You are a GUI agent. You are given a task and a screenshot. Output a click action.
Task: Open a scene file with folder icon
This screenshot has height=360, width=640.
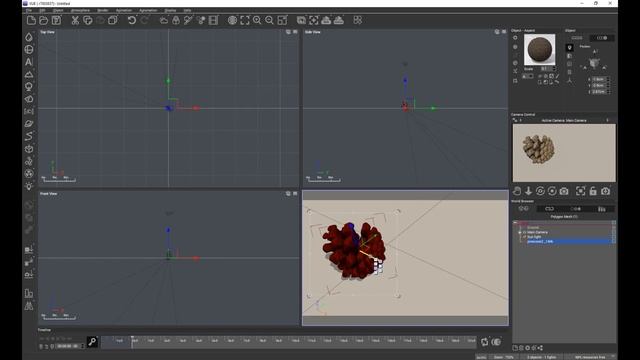[44, 20]
